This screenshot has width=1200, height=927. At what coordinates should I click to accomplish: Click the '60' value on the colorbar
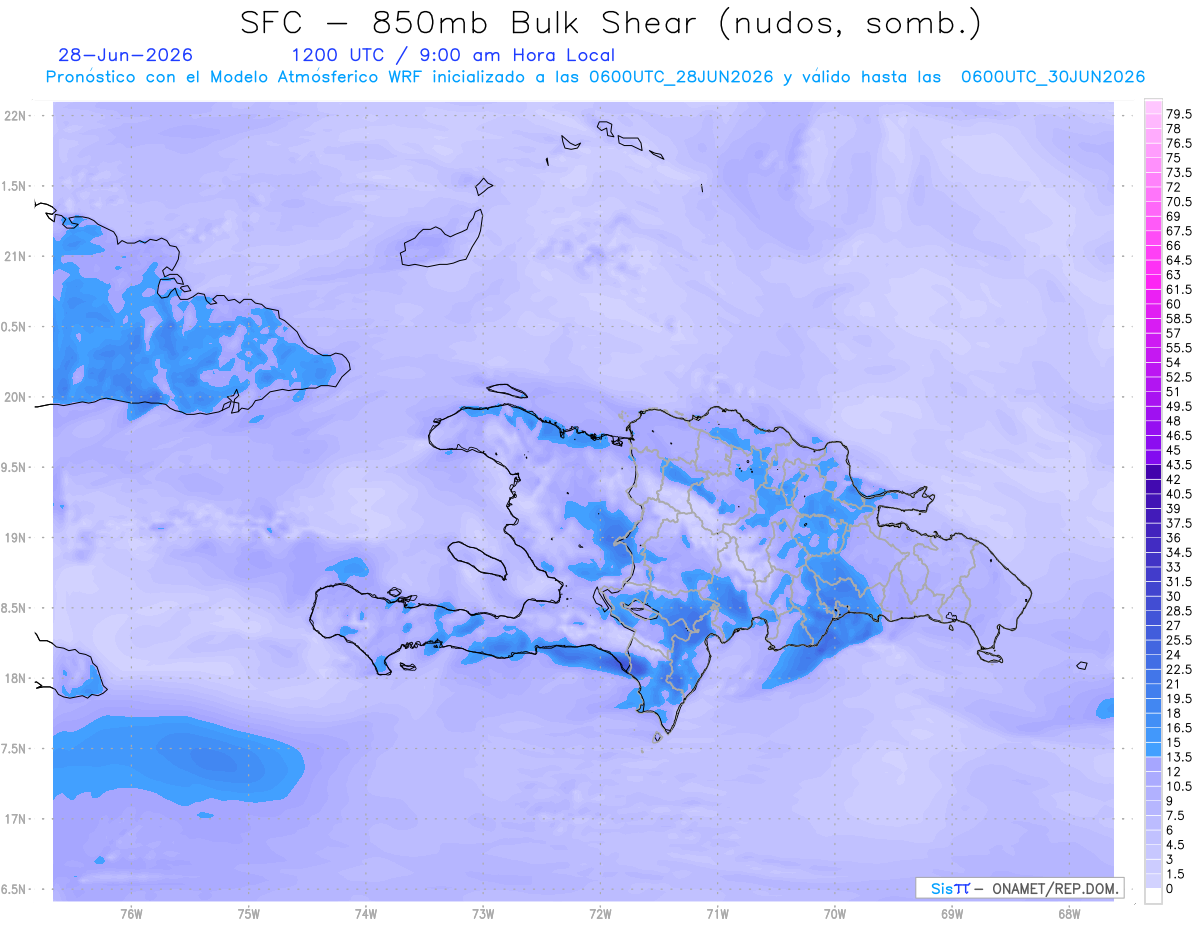pyautogui.click(x=1173, y=303)
